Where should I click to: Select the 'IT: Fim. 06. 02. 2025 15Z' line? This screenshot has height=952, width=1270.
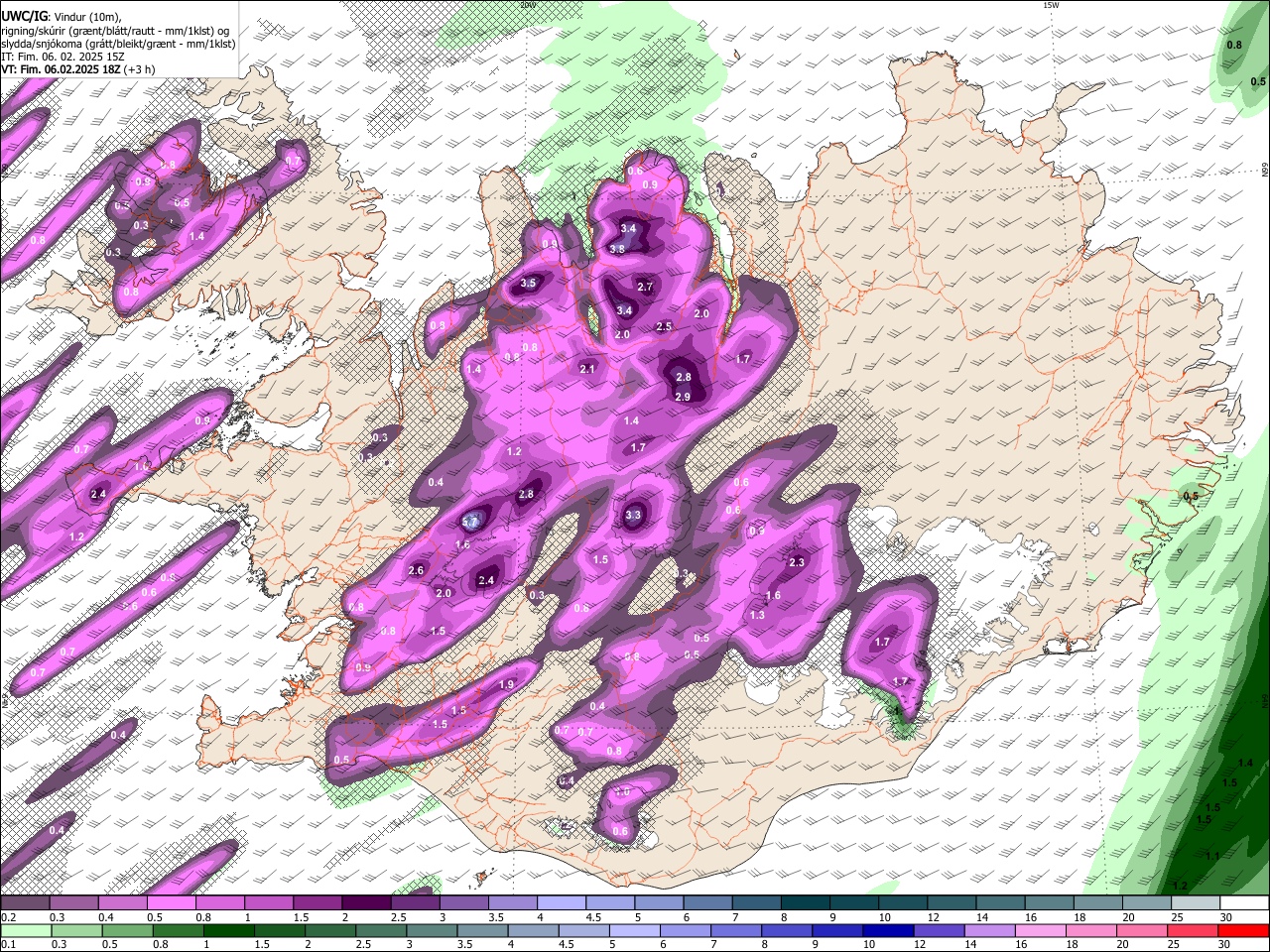pyautogui.click(x=63, y=57)
